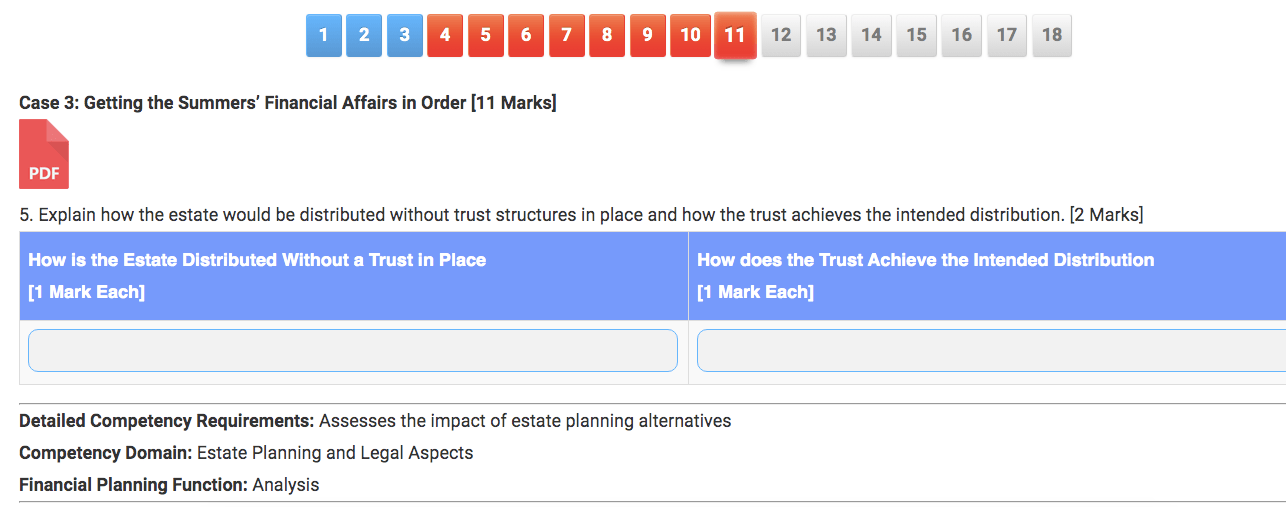Select current question 11 button
The image size is (1286, 507).
pyautogui.click(x=735, y=35)
